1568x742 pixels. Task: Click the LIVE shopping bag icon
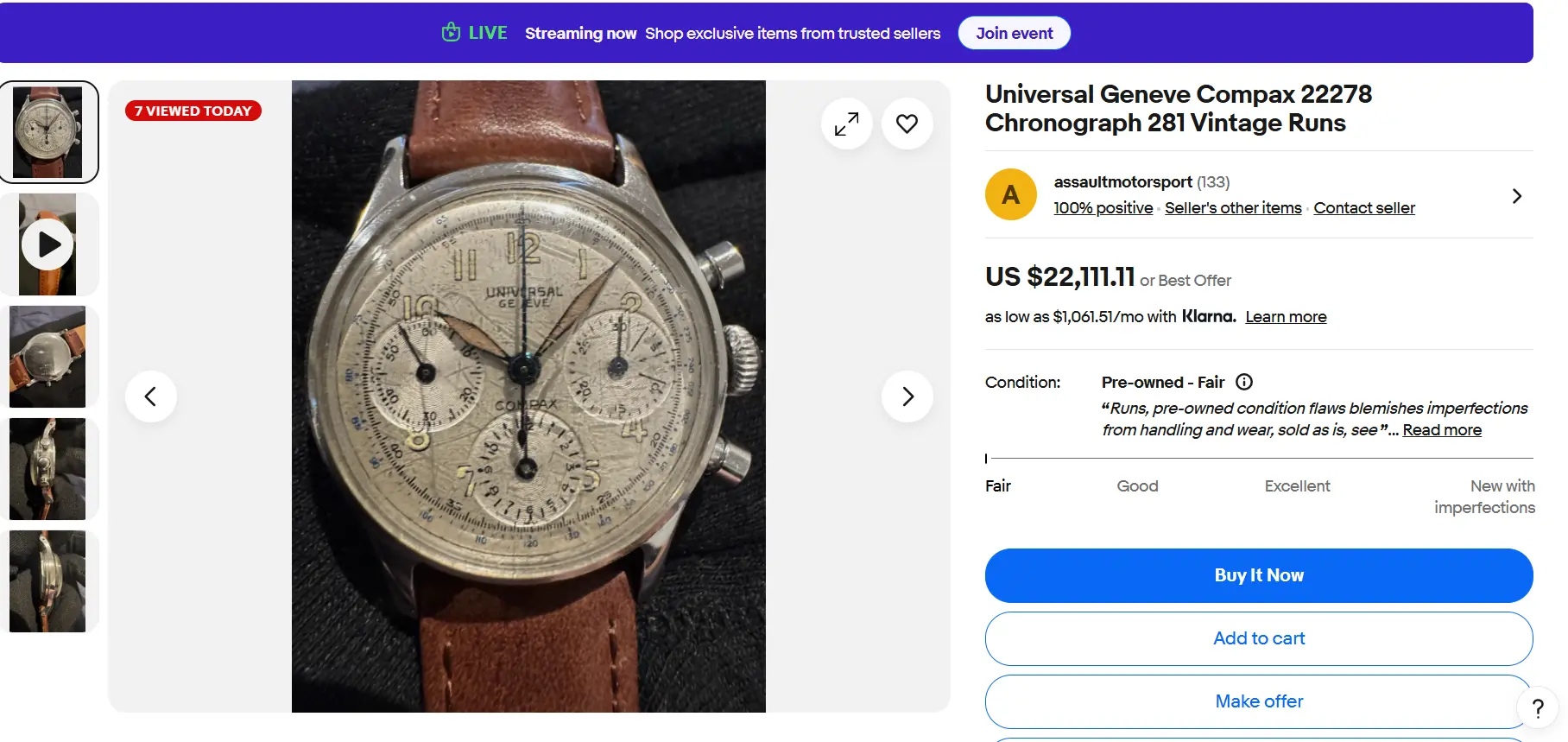[x=451, y=33]
